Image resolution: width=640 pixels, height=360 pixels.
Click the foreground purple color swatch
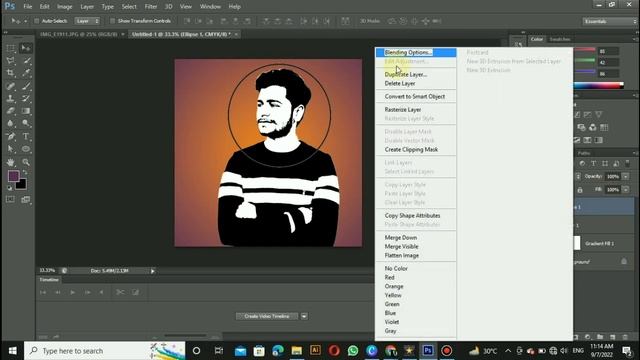pyautogui.click(x=13, y=176)
